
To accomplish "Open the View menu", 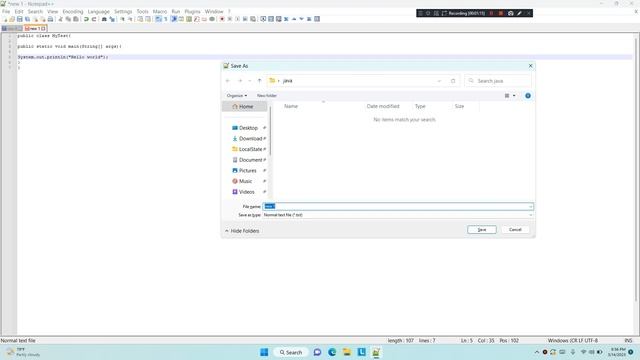I will click(x=52, y=11).
